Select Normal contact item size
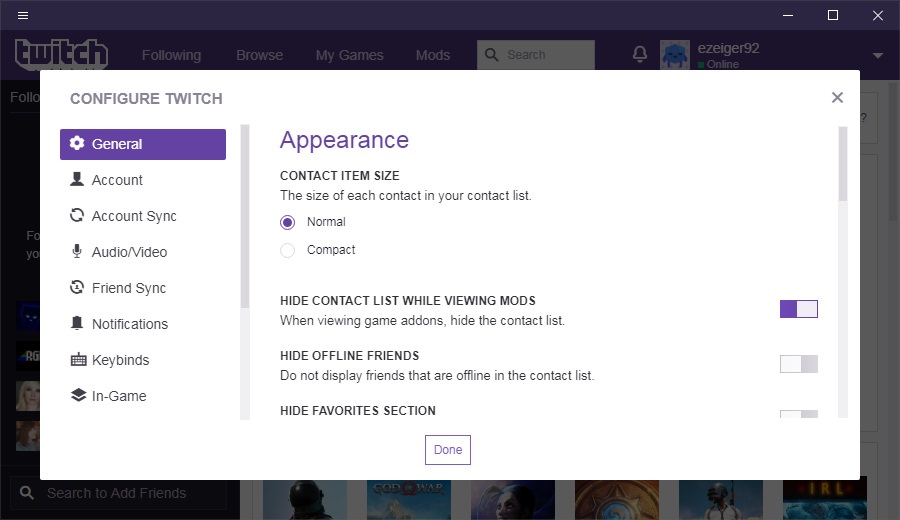This screenshot has width=900, height=520. 288,222
